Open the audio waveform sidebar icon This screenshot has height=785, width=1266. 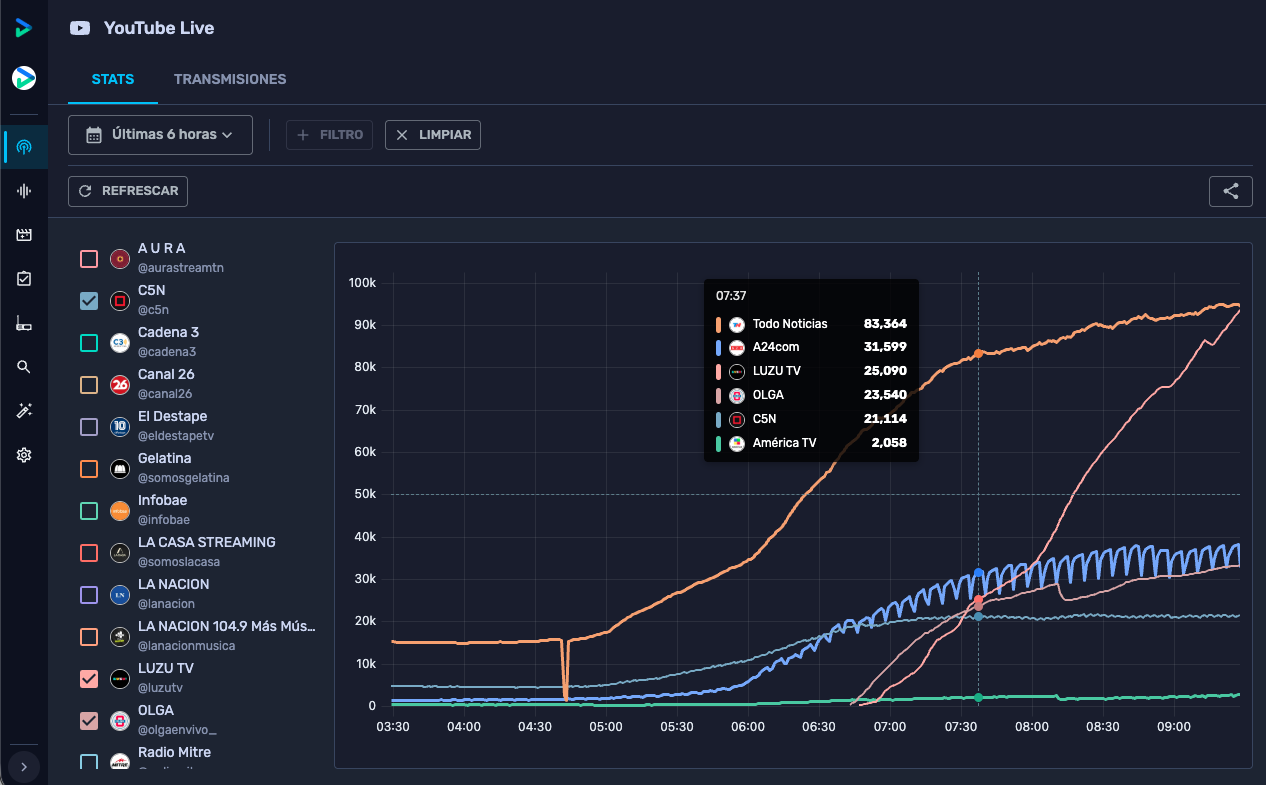pos(24,191)
